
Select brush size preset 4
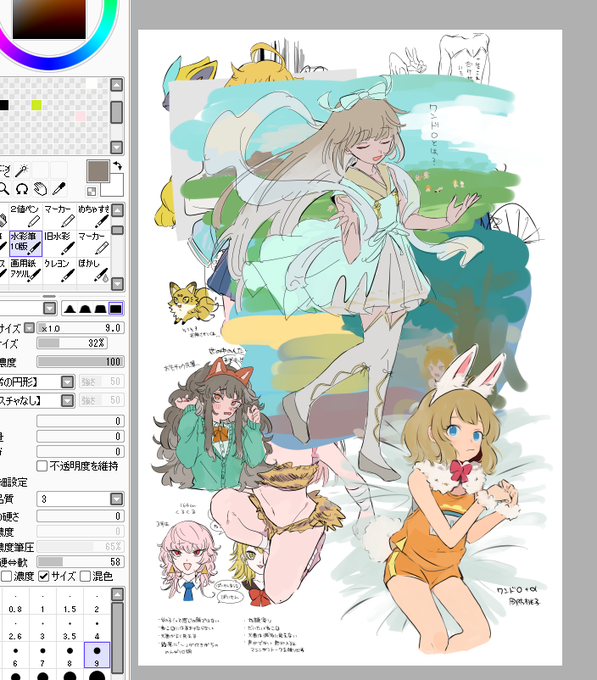97,629
